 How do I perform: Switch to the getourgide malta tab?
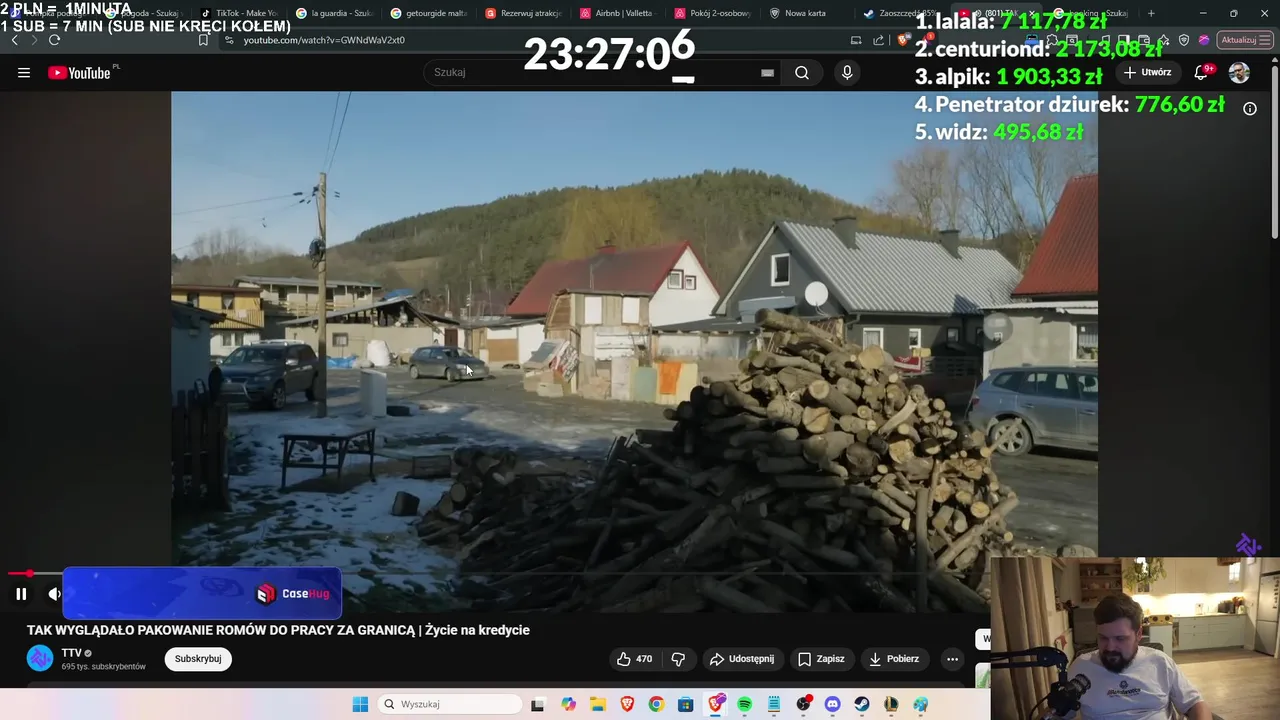point(429,13)
